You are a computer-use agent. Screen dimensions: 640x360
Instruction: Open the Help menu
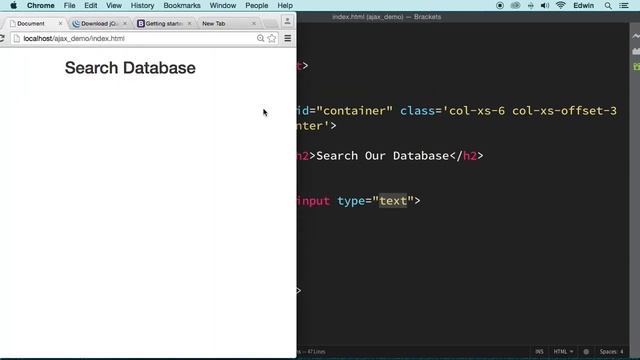pyautogui.click(x=285, y=5)
